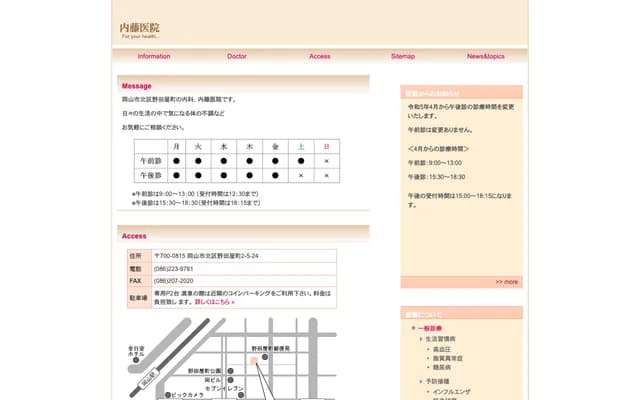Open the Sitemap nav item
Screen dimensions: 640x400
point(403,56)
